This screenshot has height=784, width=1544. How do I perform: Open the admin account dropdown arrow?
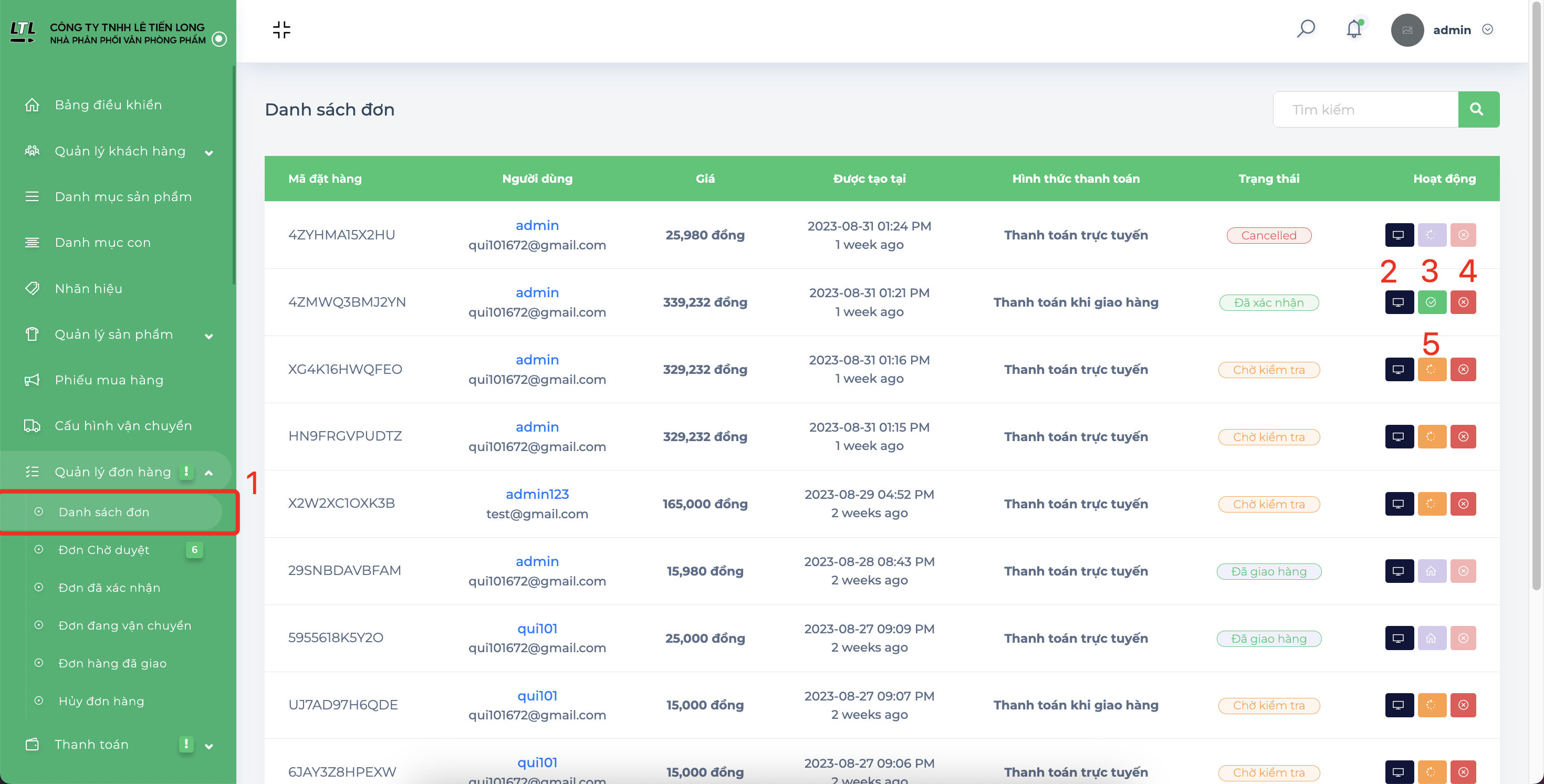click(1487, 29)
